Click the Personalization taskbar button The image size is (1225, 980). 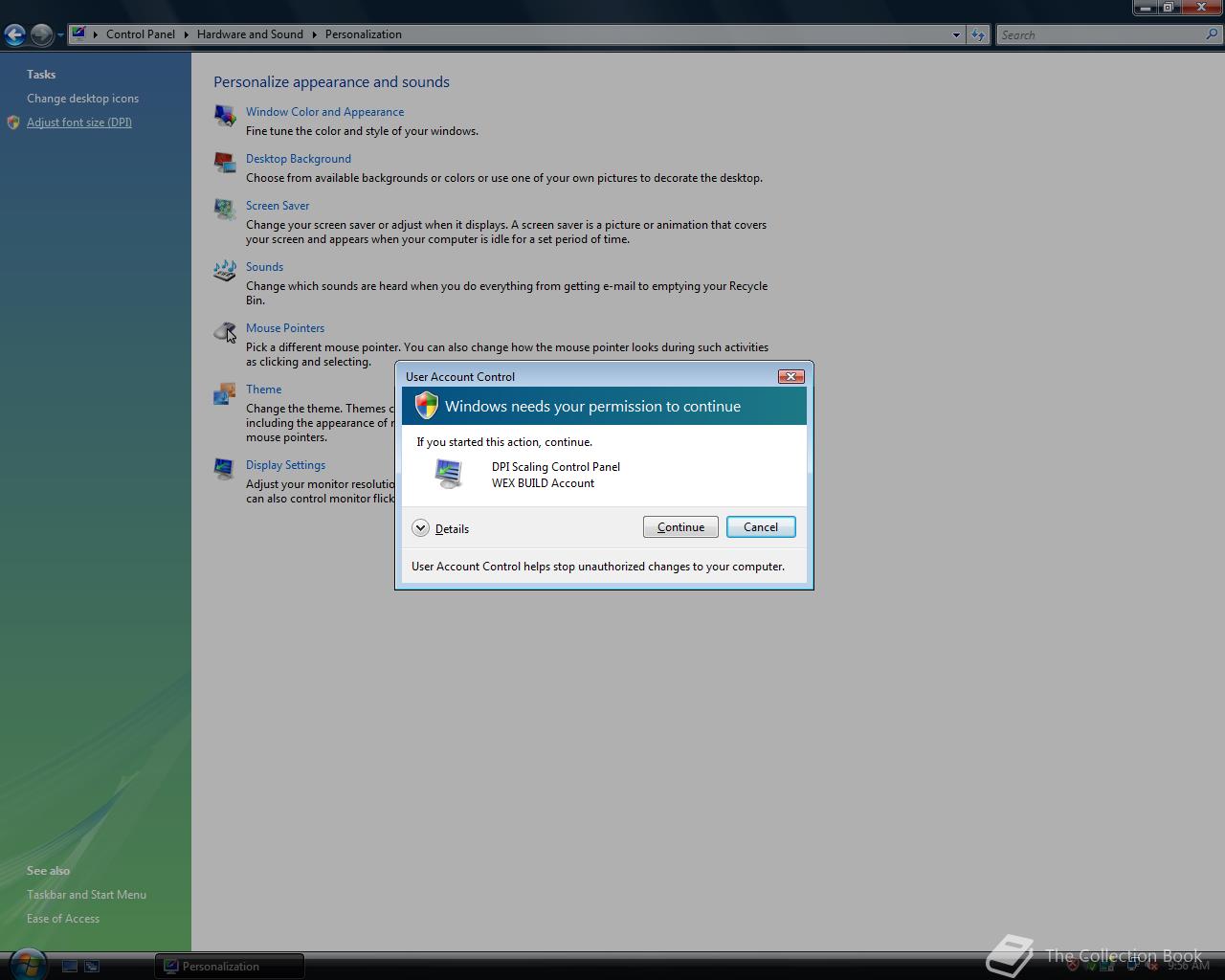[230, 967]
